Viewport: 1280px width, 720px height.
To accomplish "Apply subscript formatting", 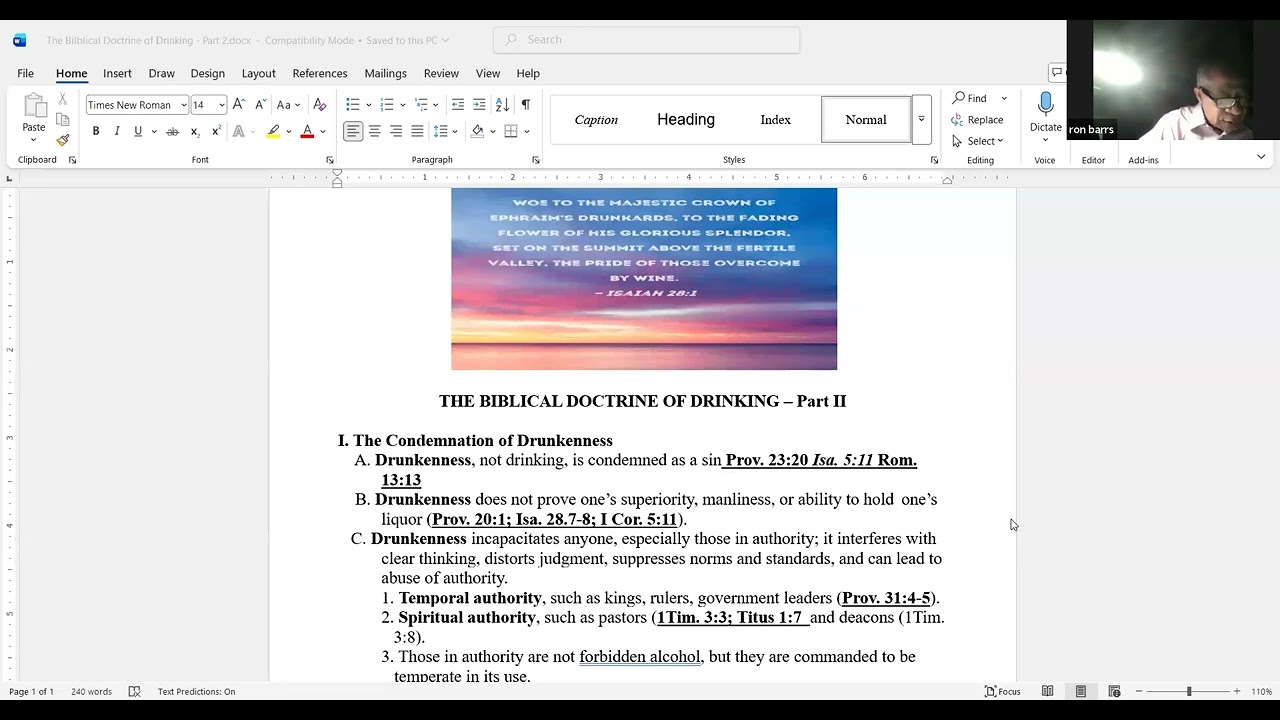I will 195,132.
